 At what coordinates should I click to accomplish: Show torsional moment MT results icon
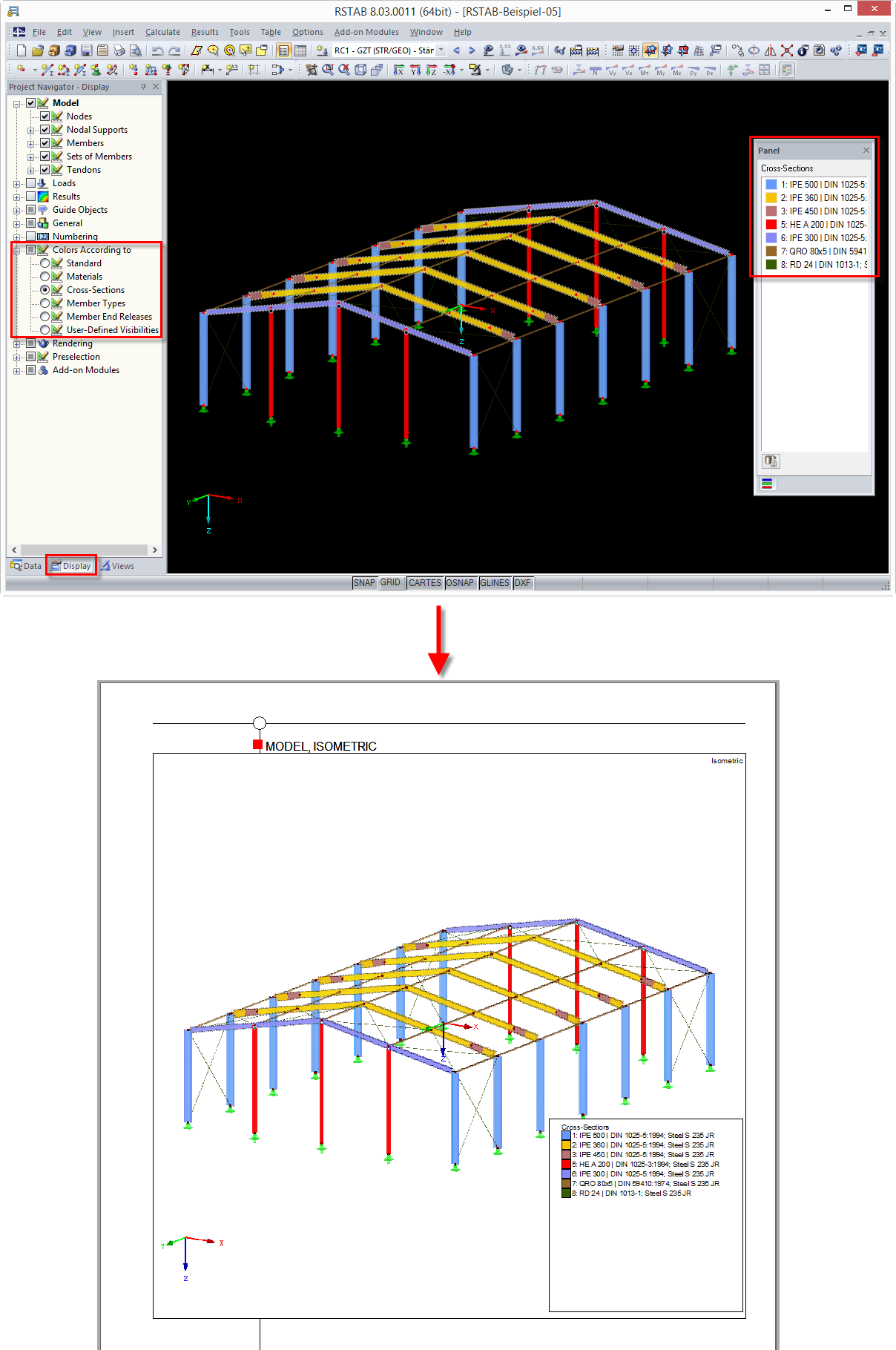pos(645,70)
